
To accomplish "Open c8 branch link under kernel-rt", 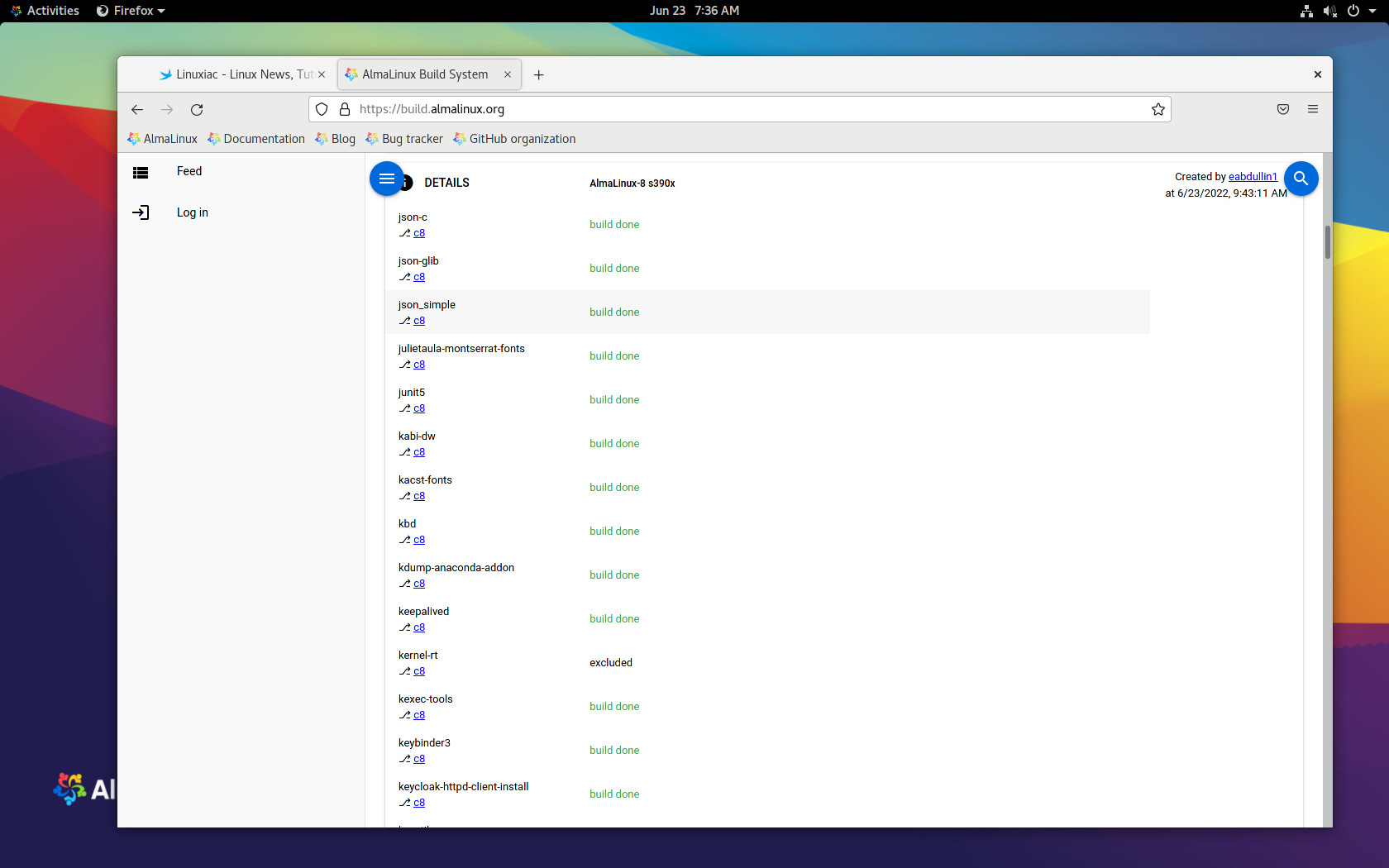I will 419,671.
